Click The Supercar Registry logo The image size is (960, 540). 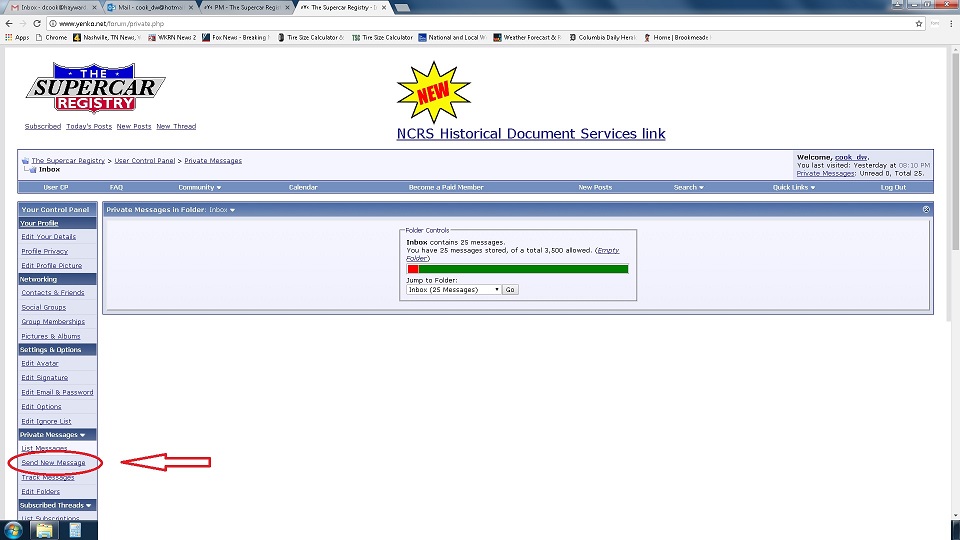point(95,89)
